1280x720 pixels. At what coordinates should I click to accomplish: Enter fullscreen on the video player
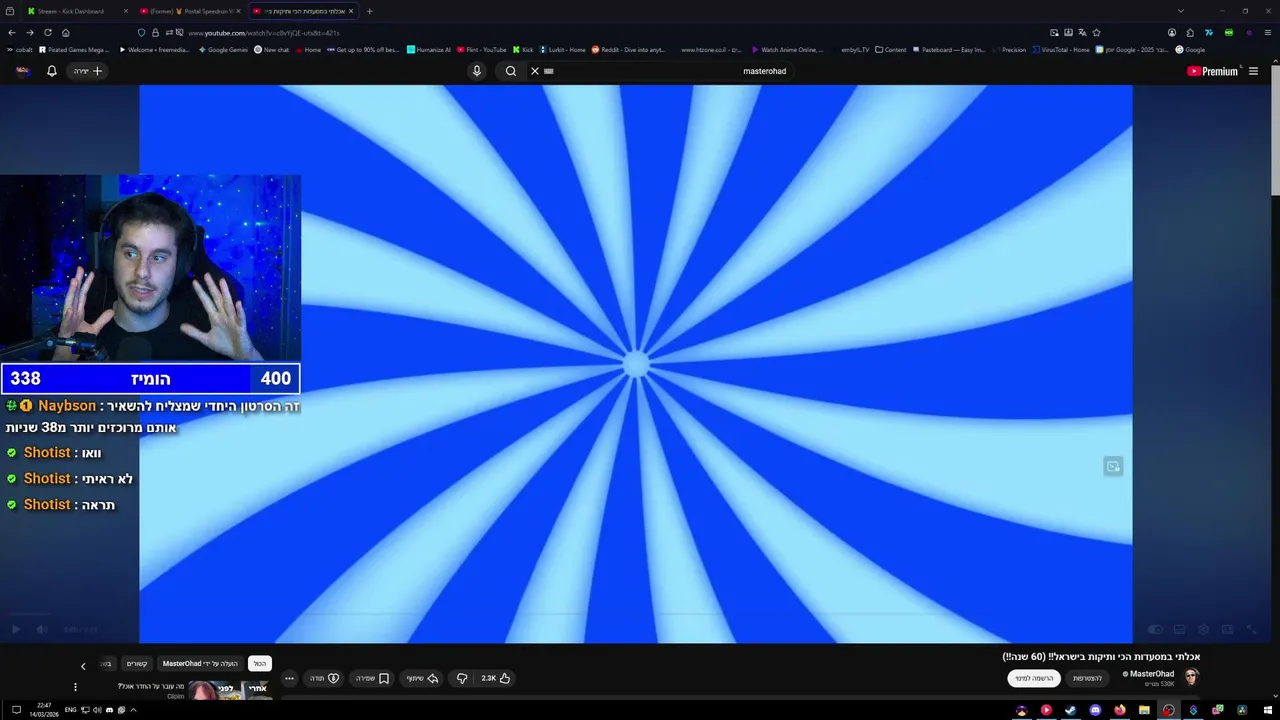tap(1252, 629)
